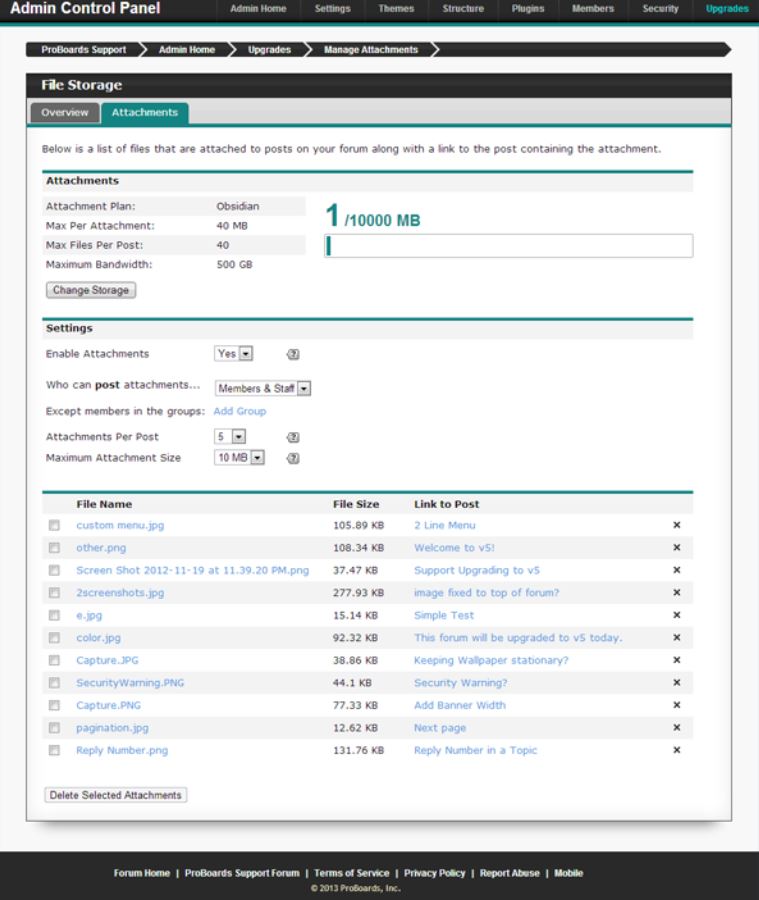Delete Capture.JPG row with X icon
The width and height of the screenshot is (759, 900).
[676, 660]
